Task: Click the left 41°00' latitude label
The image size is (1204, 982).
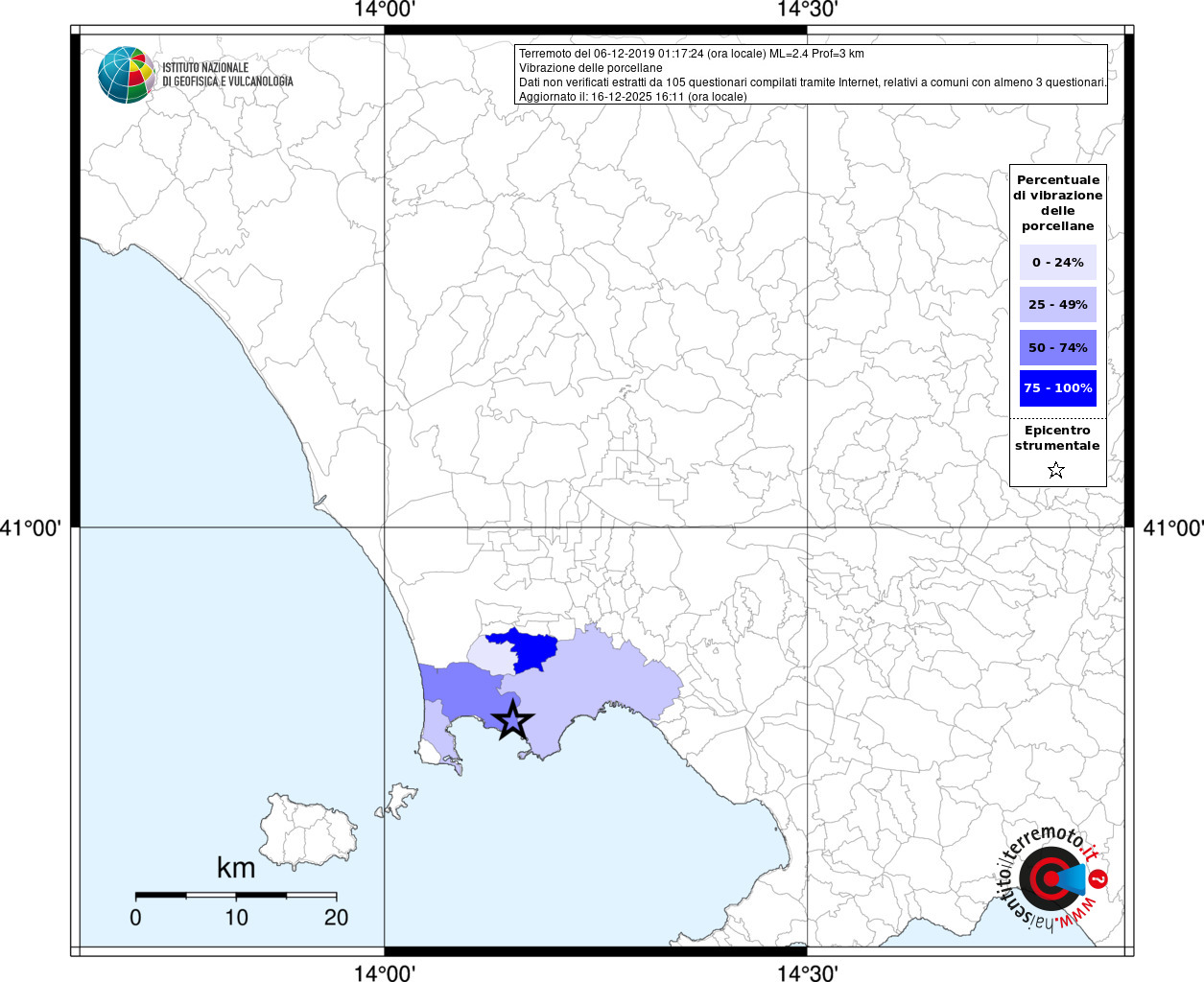Action: 32,527
